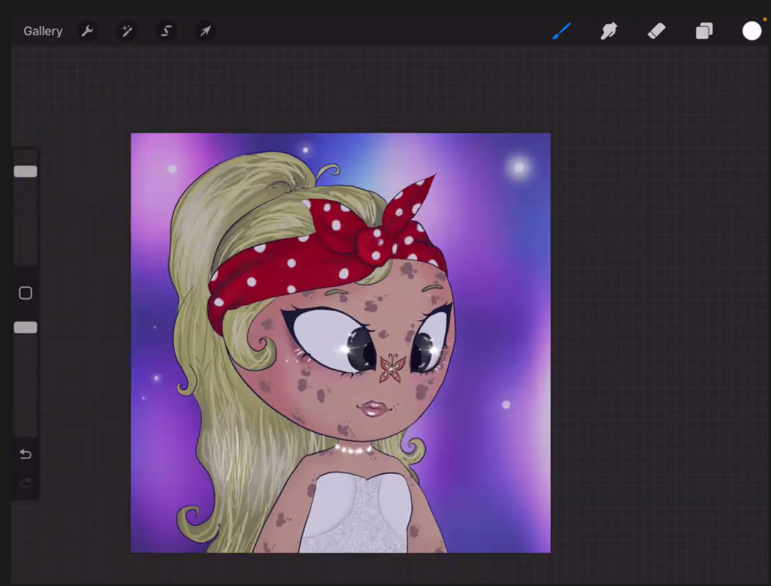Activate the Transform arrow tool
This screenshot has width=771, height=586.
tap(205, 31)
